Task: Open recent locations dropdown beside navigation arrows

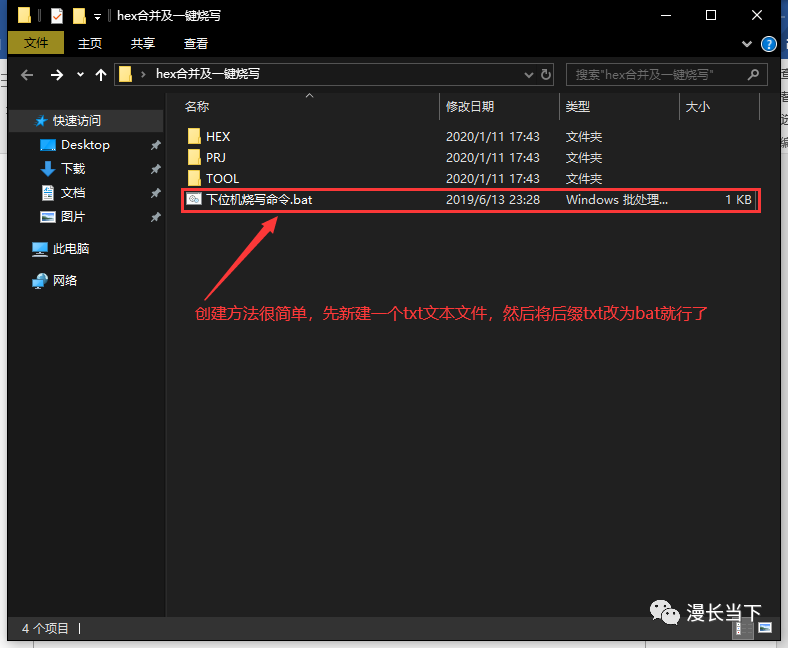Action: click(80, 75)
